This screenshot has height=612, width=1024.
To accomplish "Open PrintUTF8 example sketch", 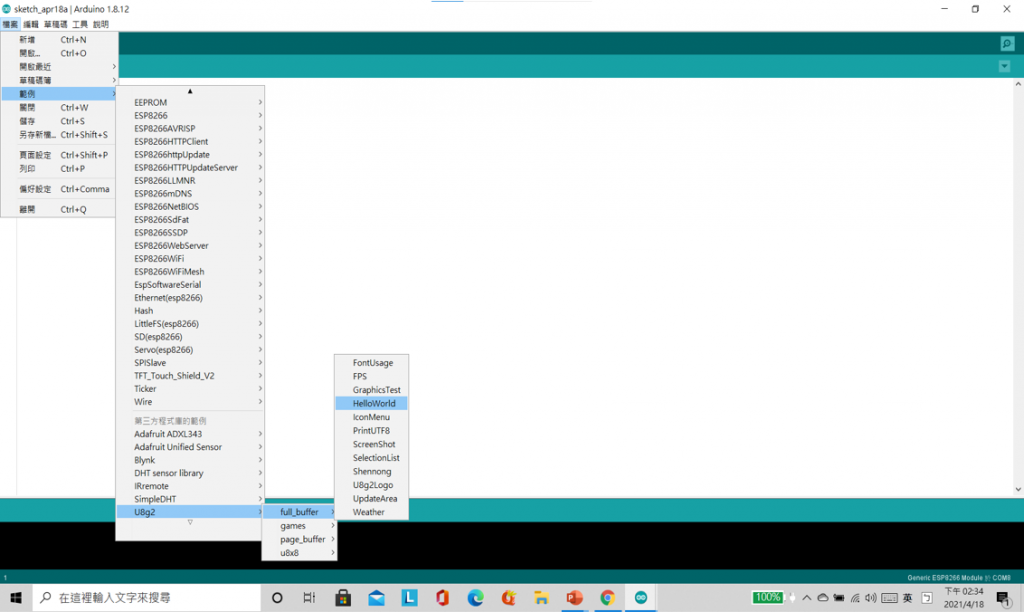I will (x=372, y=431).
